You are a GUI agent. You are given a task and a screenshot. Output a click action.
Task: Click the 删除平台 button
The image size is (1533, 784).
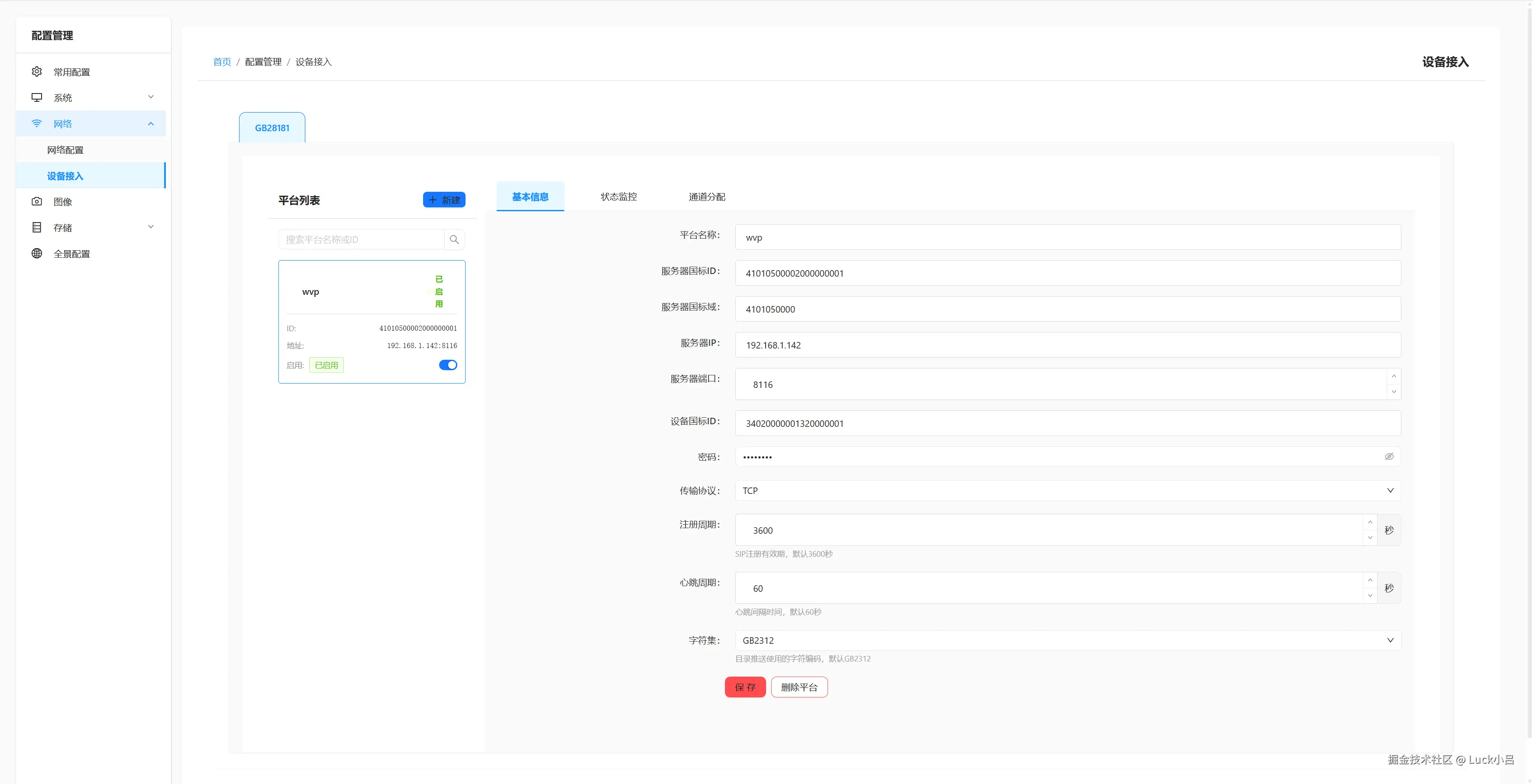[799, 687]
